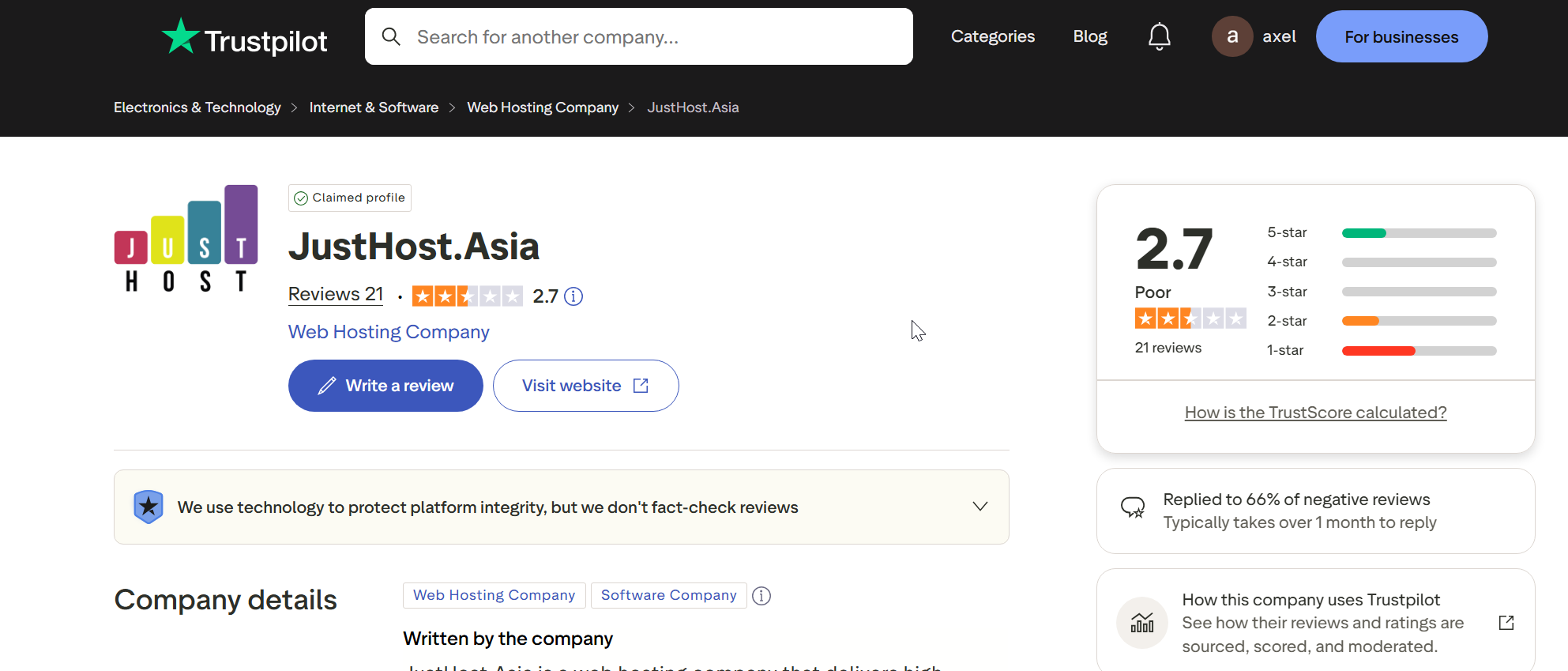The image size is (1568, 671).
Task: Open the Reviews 21 link
Action: tap(336, 294)
